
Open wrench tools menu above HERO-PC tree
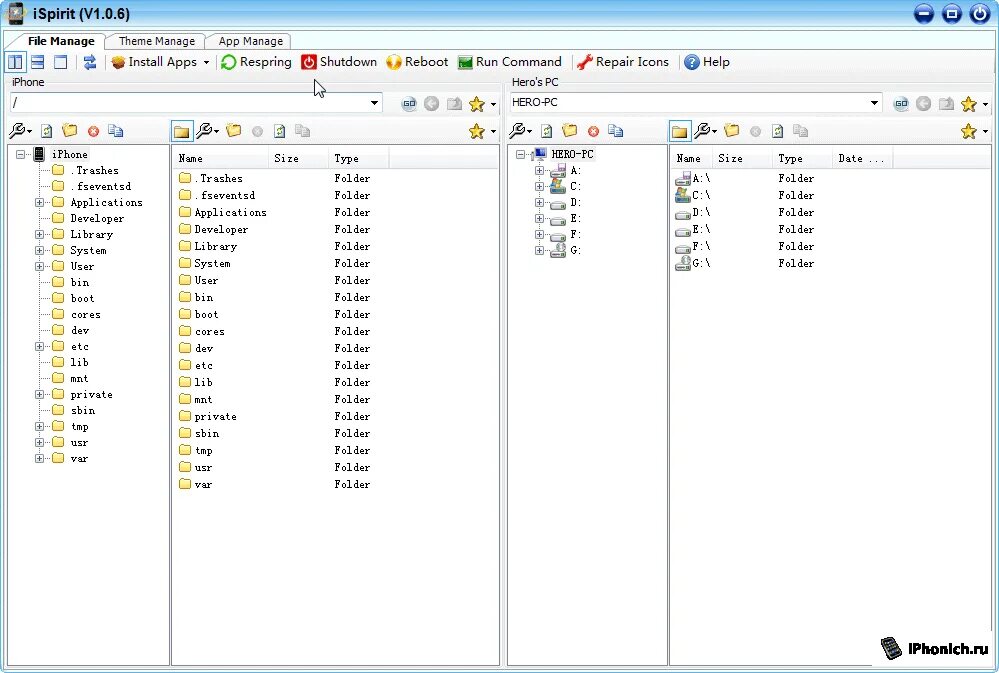[521, 131]
